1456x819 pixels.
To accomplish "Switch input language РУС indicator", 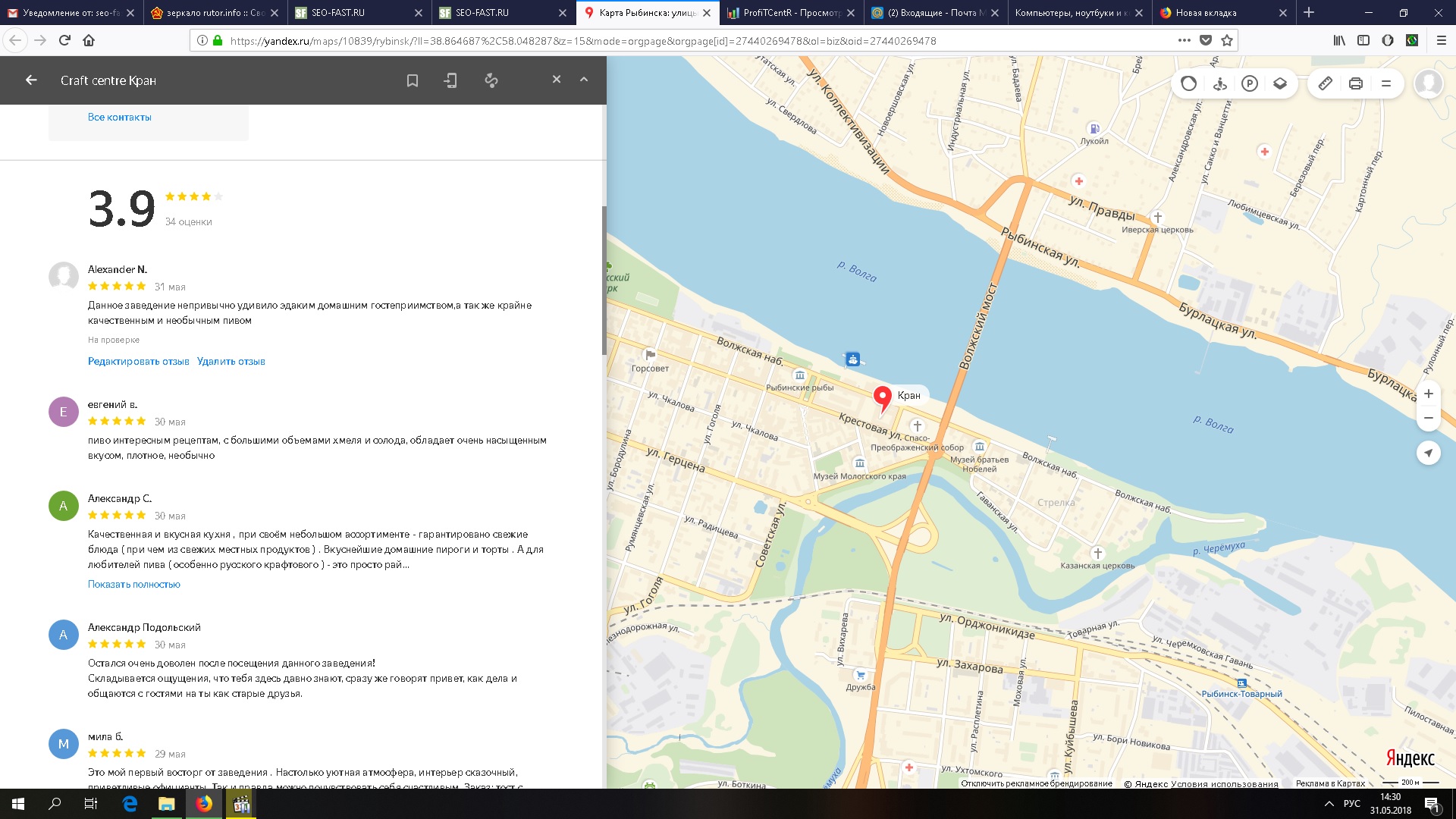I will 1352,804.
